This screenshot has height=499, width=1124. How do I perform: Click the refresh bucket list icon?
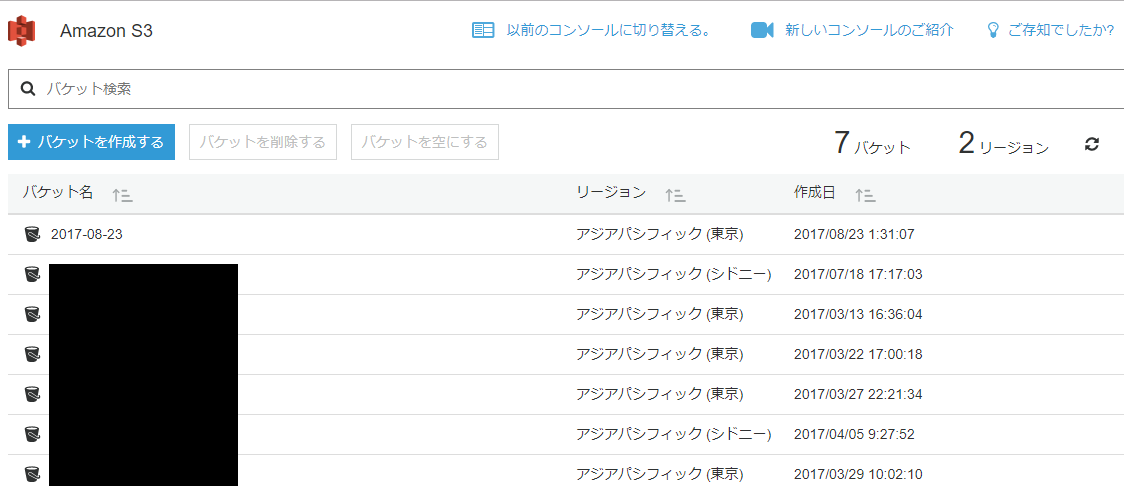tap(1092, 144)
